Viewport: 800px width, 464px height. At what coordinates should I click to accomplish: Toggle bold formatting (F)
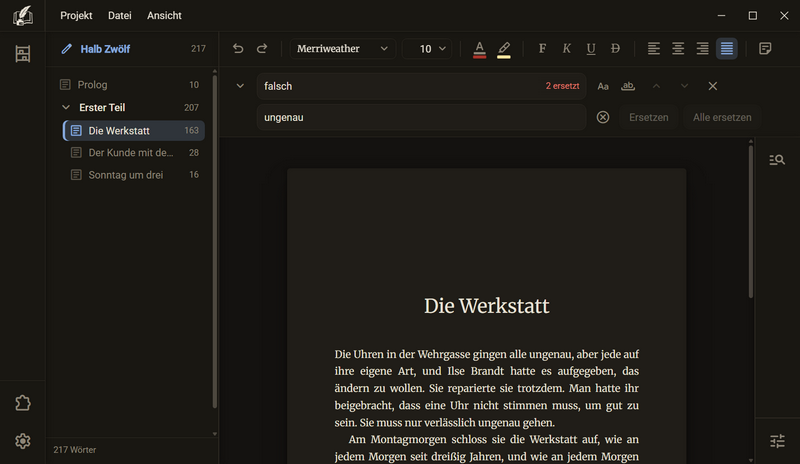[x=542, y=48]
